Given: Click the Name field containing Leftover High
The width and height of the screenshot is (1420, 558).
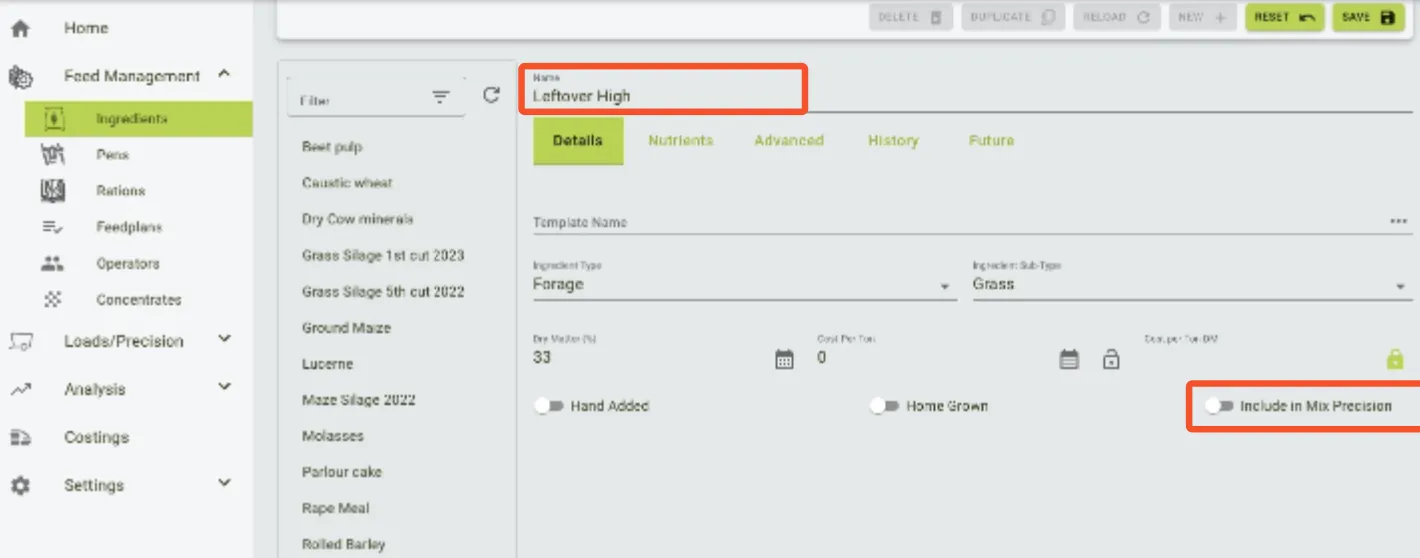Looking at the screenshot, I should [662, 96].
